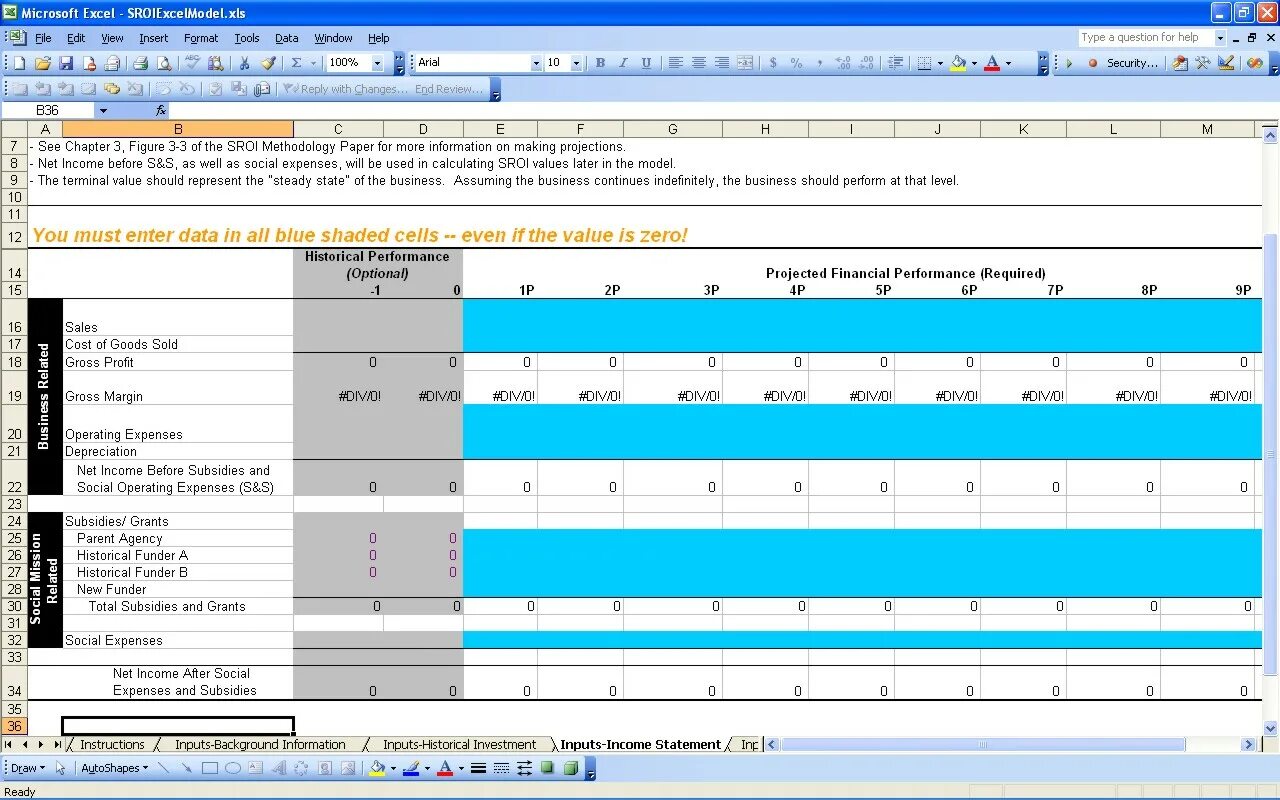The image size is (1280, 800).
Task: Apply percent style format
Action: click(x=796, y=63)
